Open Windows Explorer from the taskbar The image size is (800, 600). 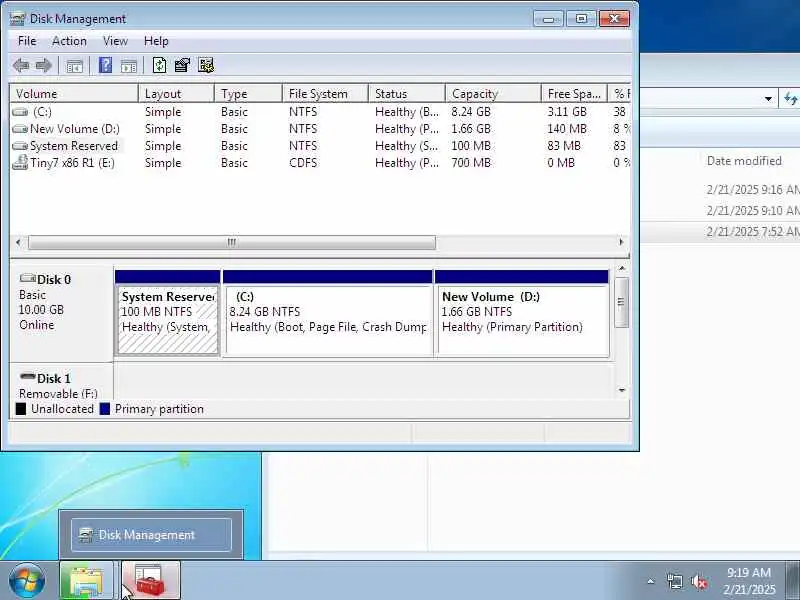click(86, 581)
